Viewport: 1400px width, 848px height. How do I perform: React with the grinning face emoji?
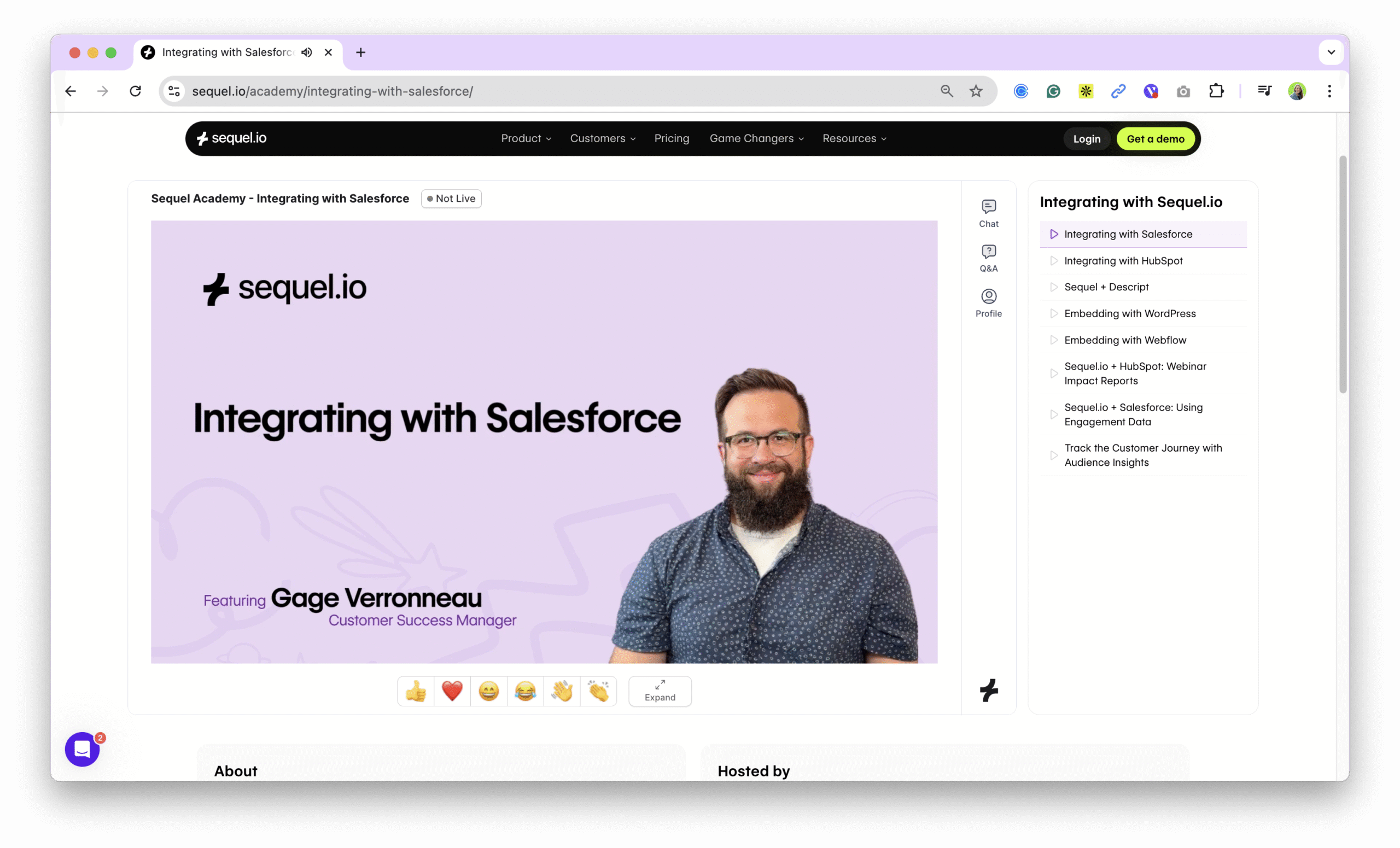click(x=489, y=691)
